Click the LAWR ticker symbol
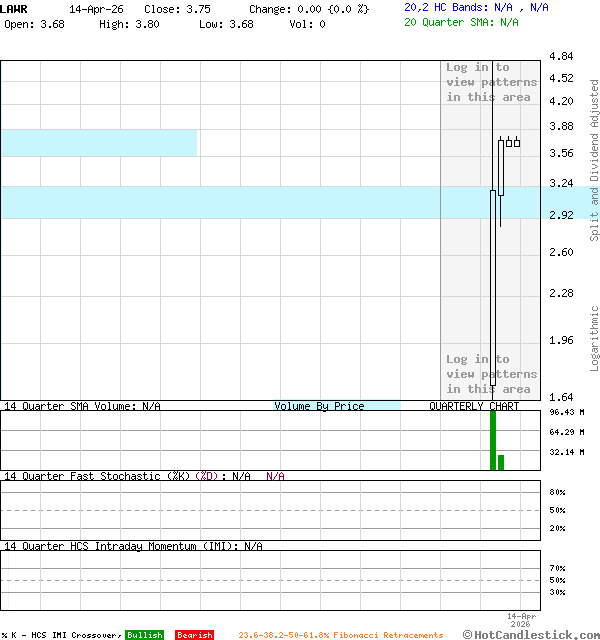 point(15,8)
